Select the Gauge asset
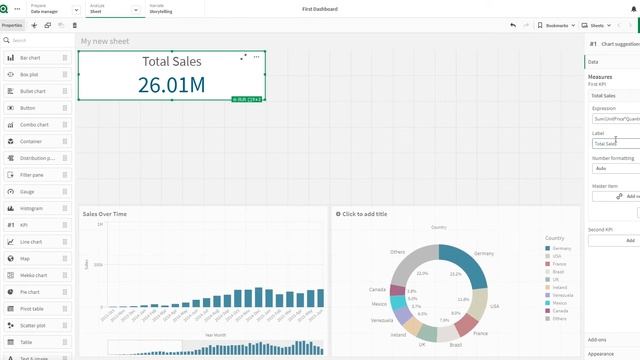This screenshot has height=360, width=640. click(37, 192)
